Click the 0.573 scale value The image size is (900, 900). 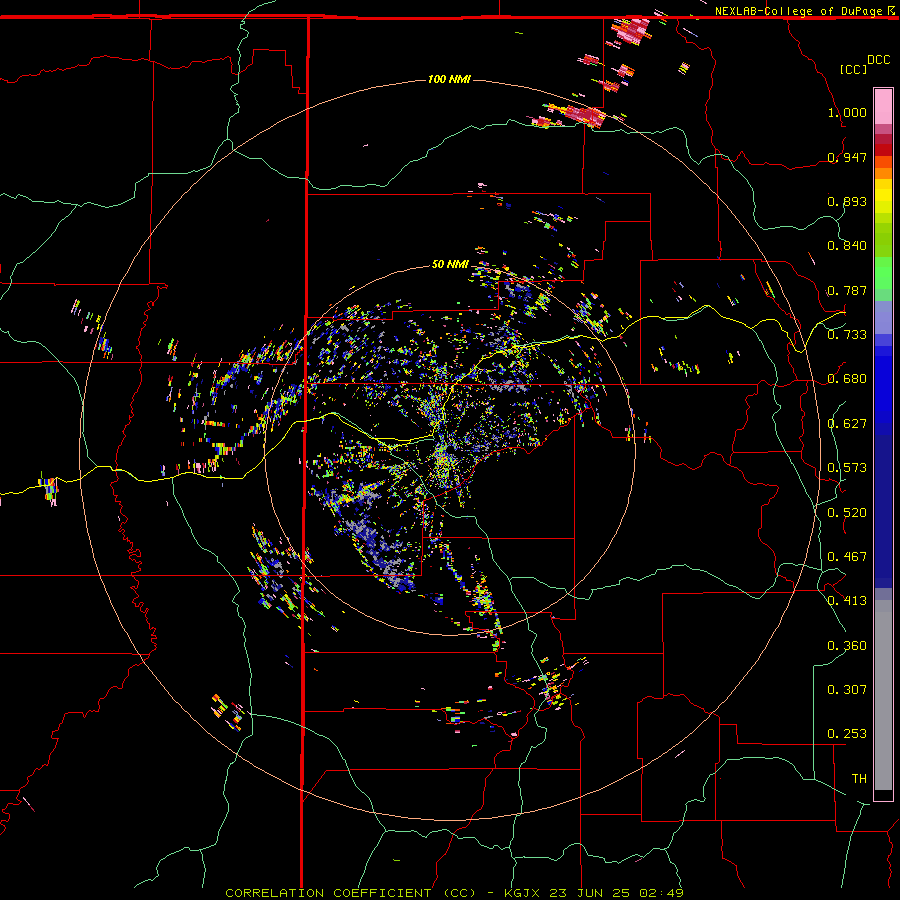pyautogui.click(x=847, y=468)
